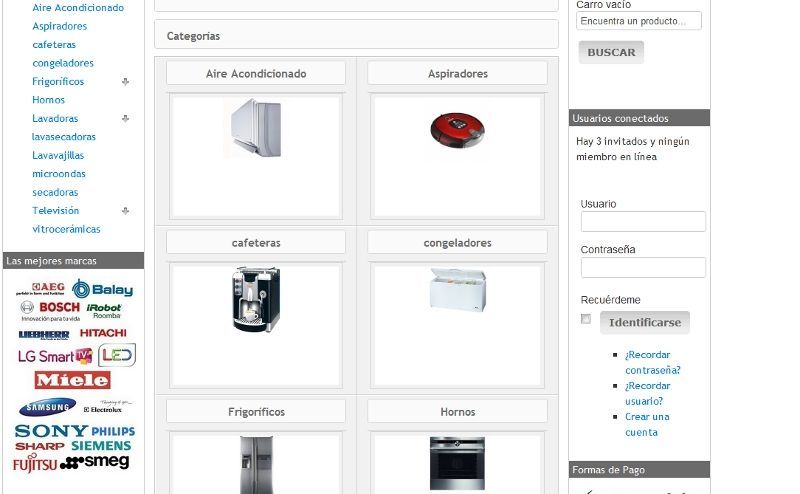Open Lavavajillas in sidebar menu
Image resolution: width=800 pixels, height=494 pixels.
[58, 155]
